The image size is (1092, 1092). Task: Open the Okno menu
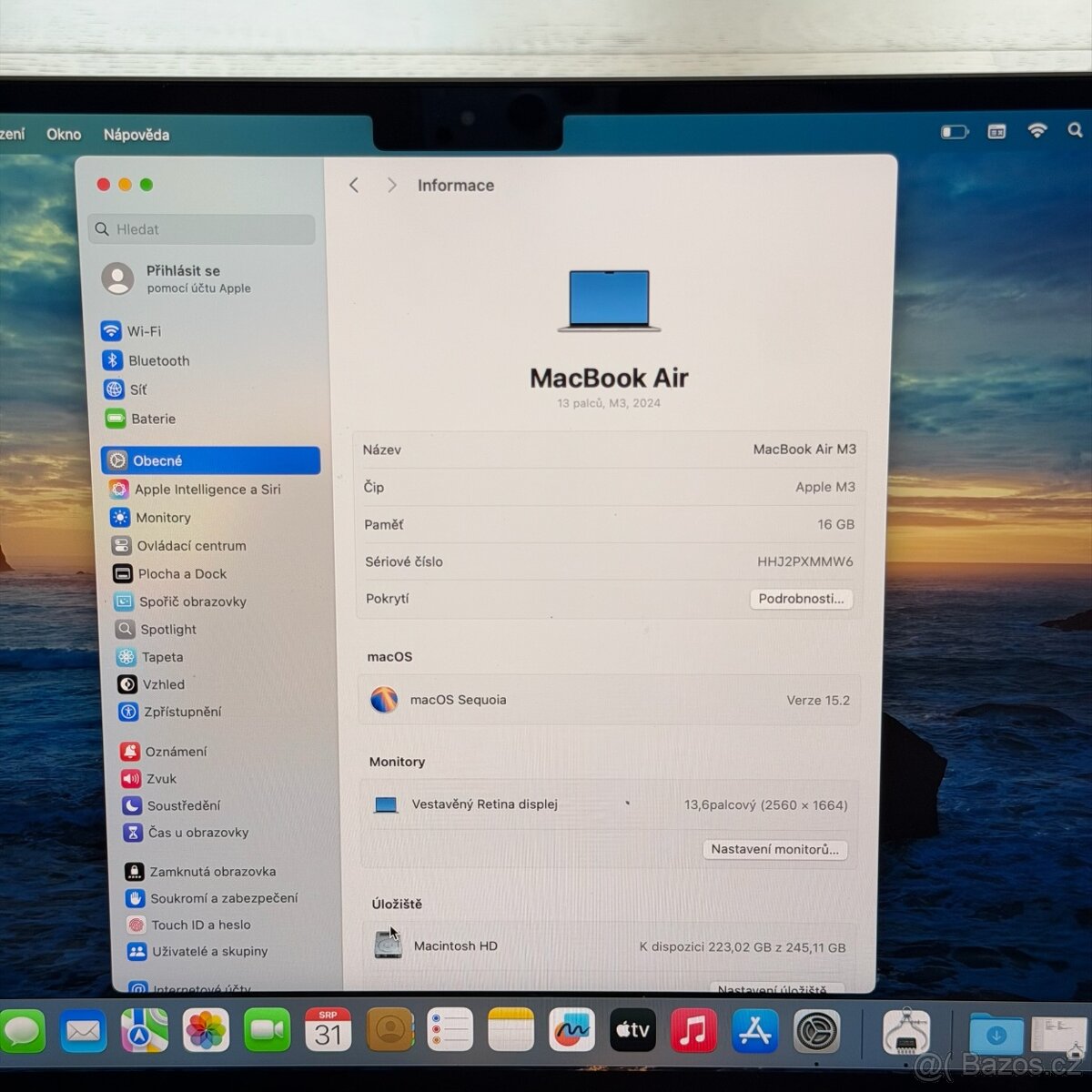(64, 134)
